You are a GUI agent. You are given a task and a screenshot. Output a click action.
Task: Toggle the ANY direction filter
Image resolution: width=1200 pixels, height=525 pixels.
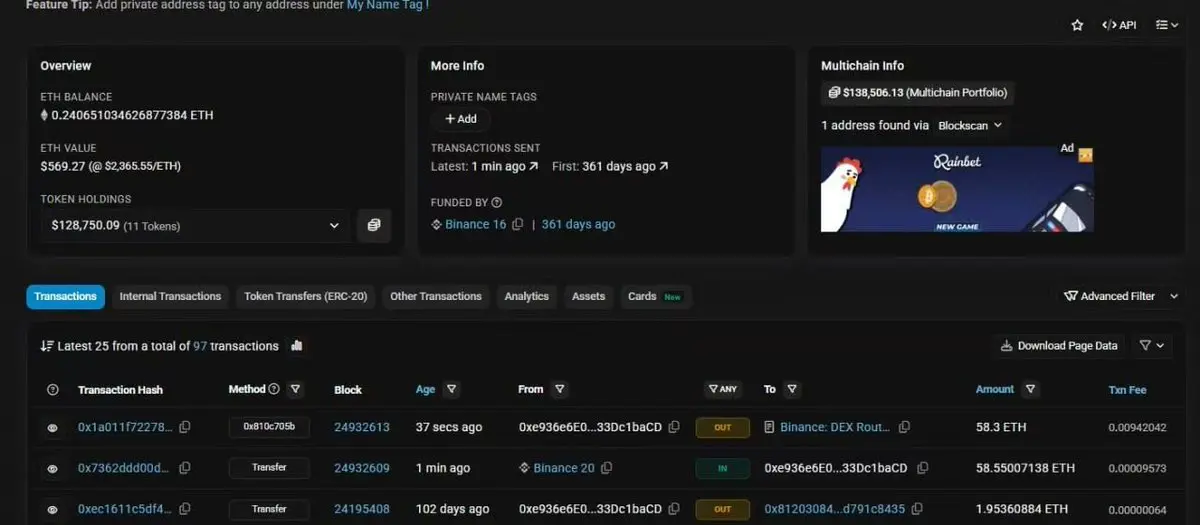click(x=723, y=389)
